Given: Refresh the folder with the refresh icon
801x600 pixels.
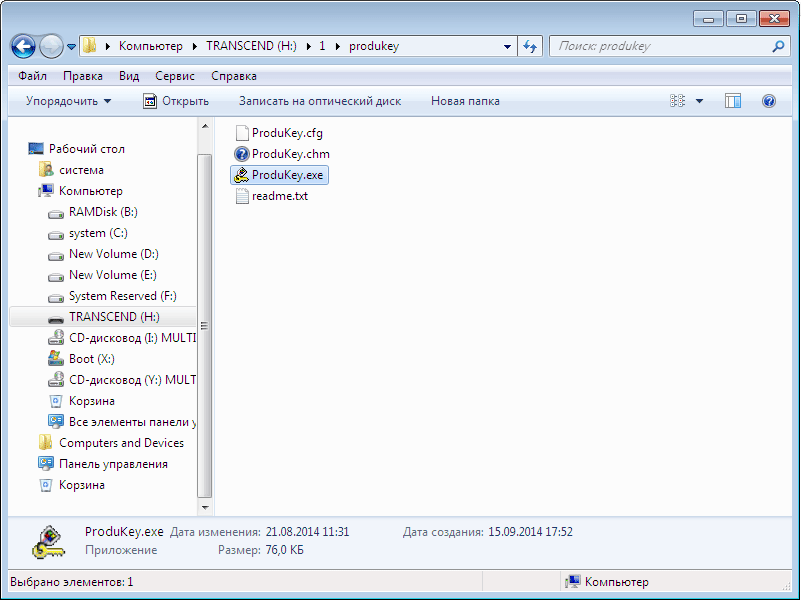Looking at the screenshot, I should point(530,46).
